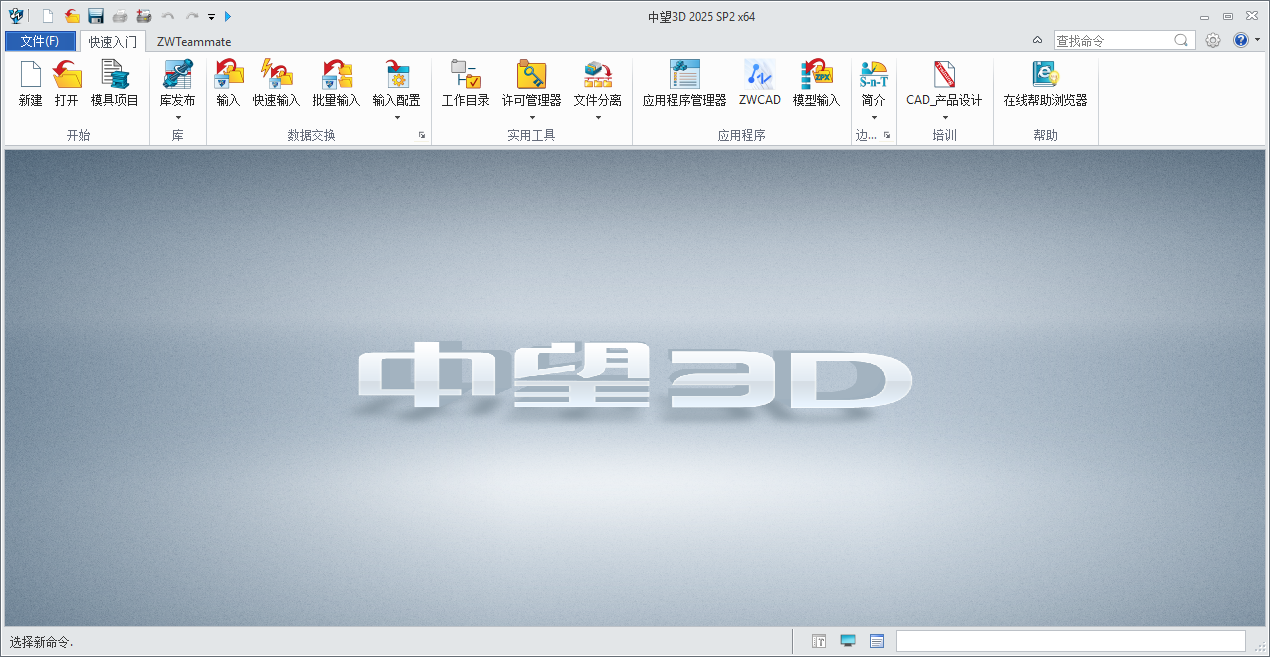Expand the 许可管理器 dropdown arrow
Viewport: 1270px width, 657px height.
[531, 118]
